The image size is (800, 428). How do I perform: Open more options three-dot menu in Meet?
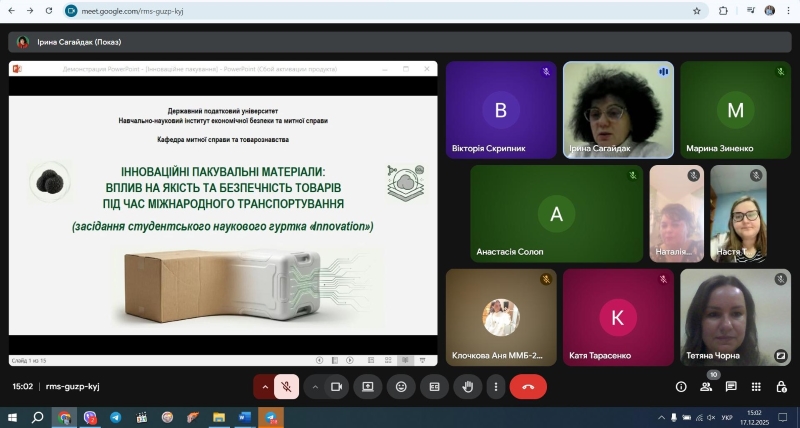pos(495,387)
